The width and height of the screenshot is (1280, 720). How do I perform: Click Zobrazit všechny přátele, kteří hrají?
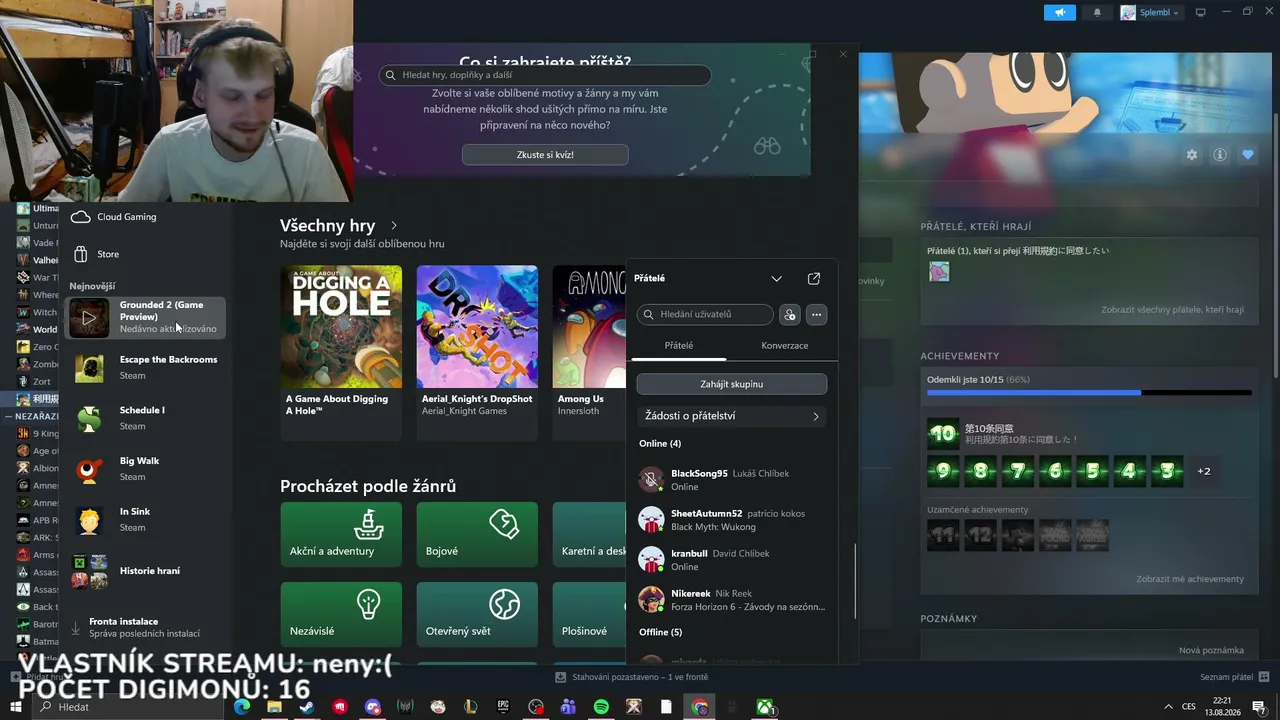pos(1173,310)
